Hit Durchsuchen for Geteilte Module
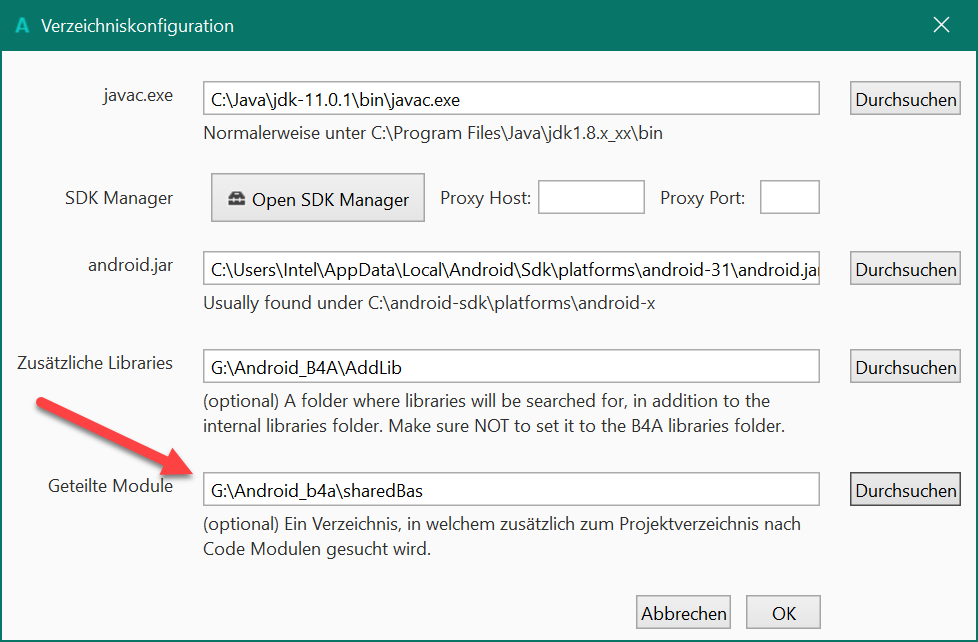 pyautogui.click(x=906, y=490)
